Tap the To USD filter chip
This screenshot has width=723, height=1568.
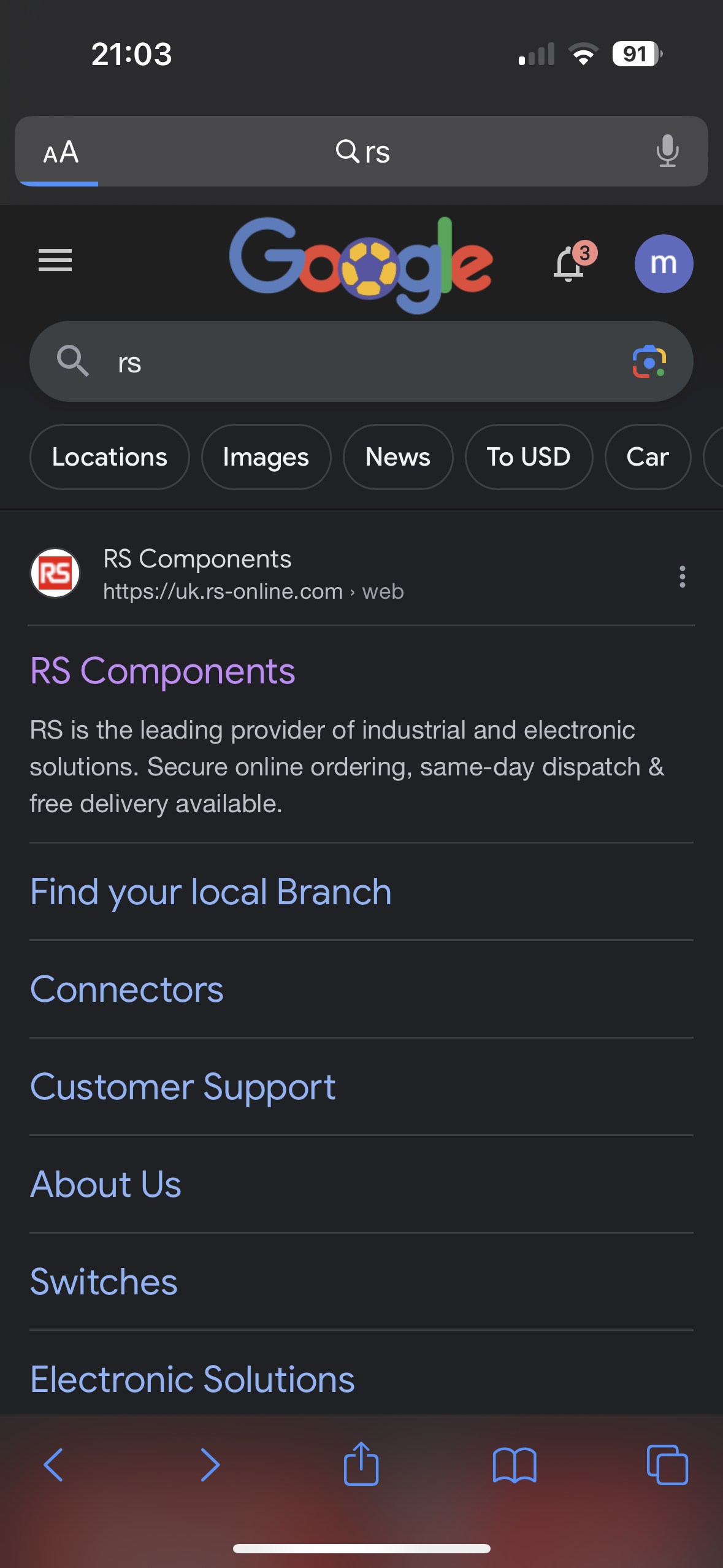coord(529,457)
